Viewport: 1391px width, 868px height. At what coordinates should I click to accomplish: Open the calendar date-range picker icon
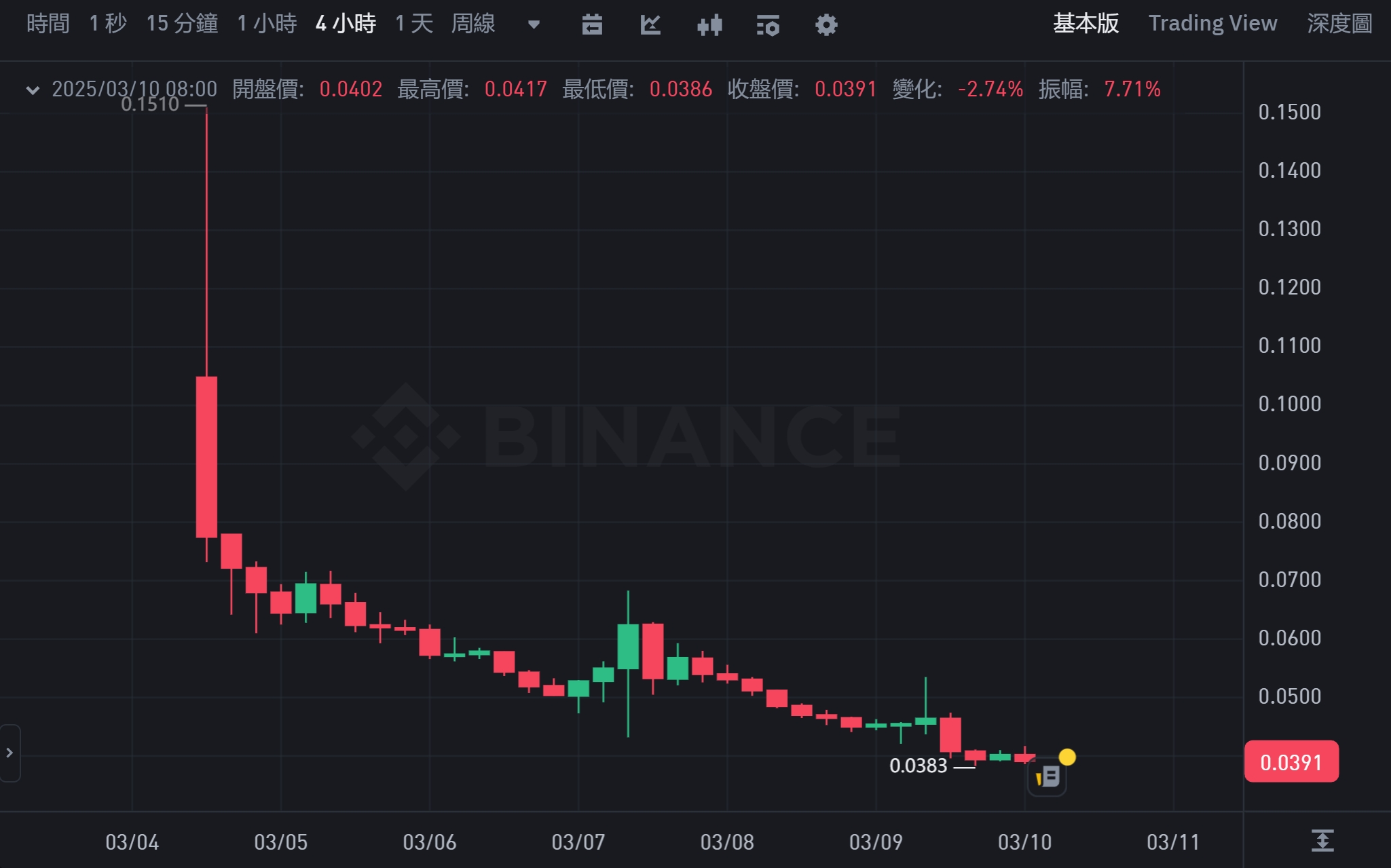(592, 25)
